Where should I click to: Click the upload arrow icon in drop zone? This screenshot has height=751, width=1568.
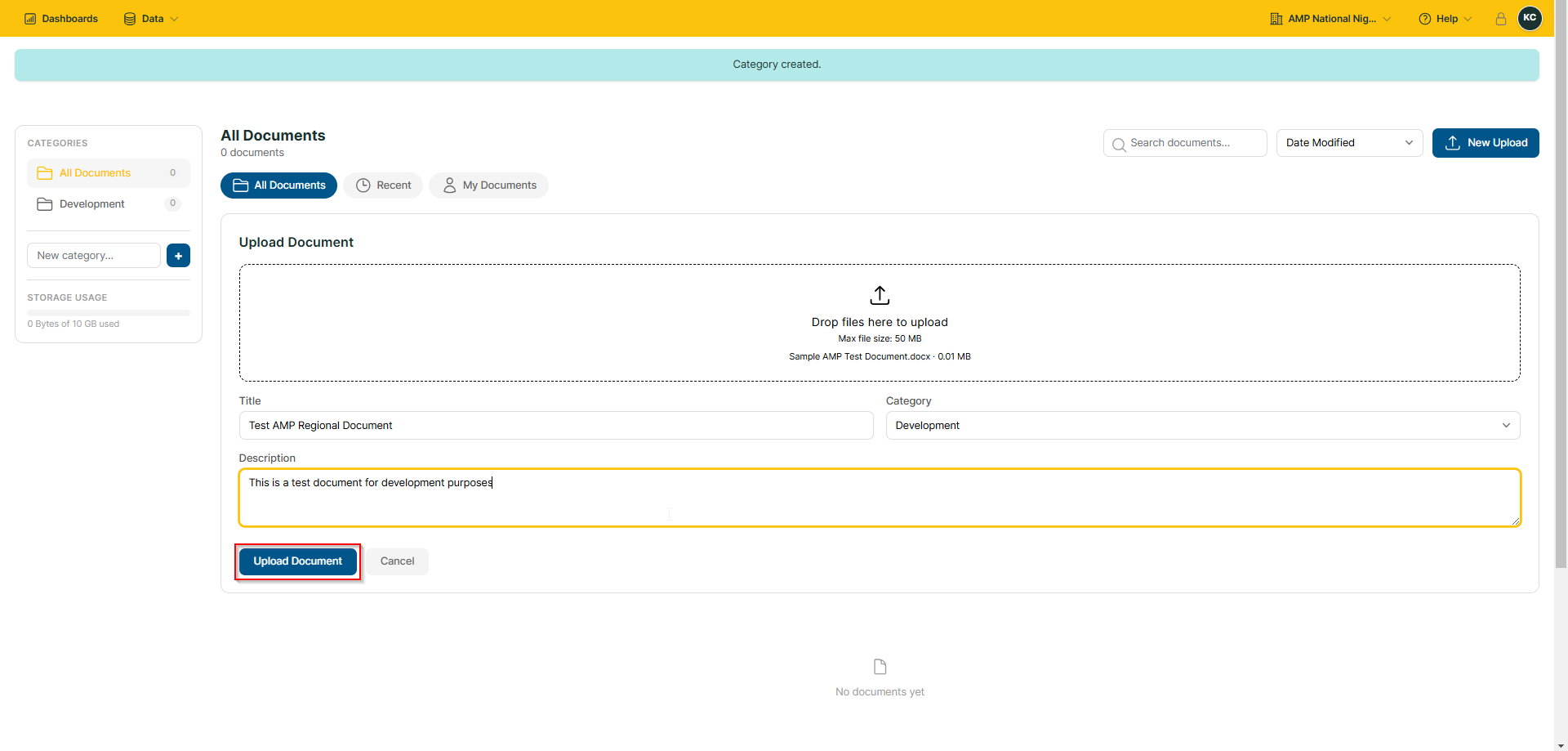880,295
